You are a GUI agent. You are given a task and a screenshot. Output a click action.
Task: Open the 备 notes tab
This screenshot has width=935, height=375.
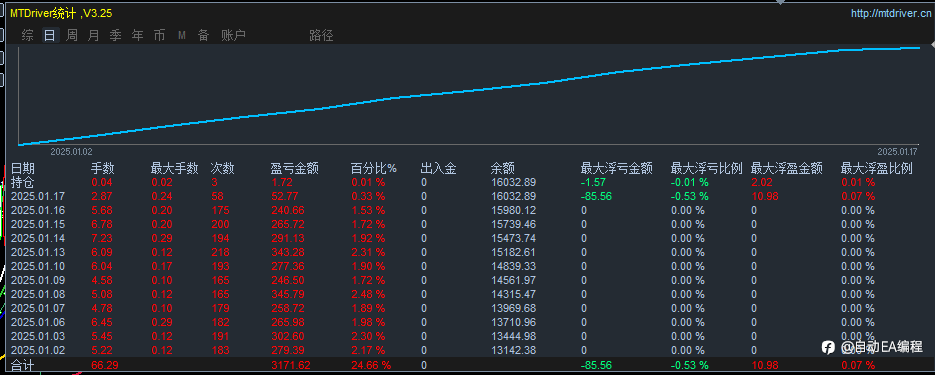[204, 36]
